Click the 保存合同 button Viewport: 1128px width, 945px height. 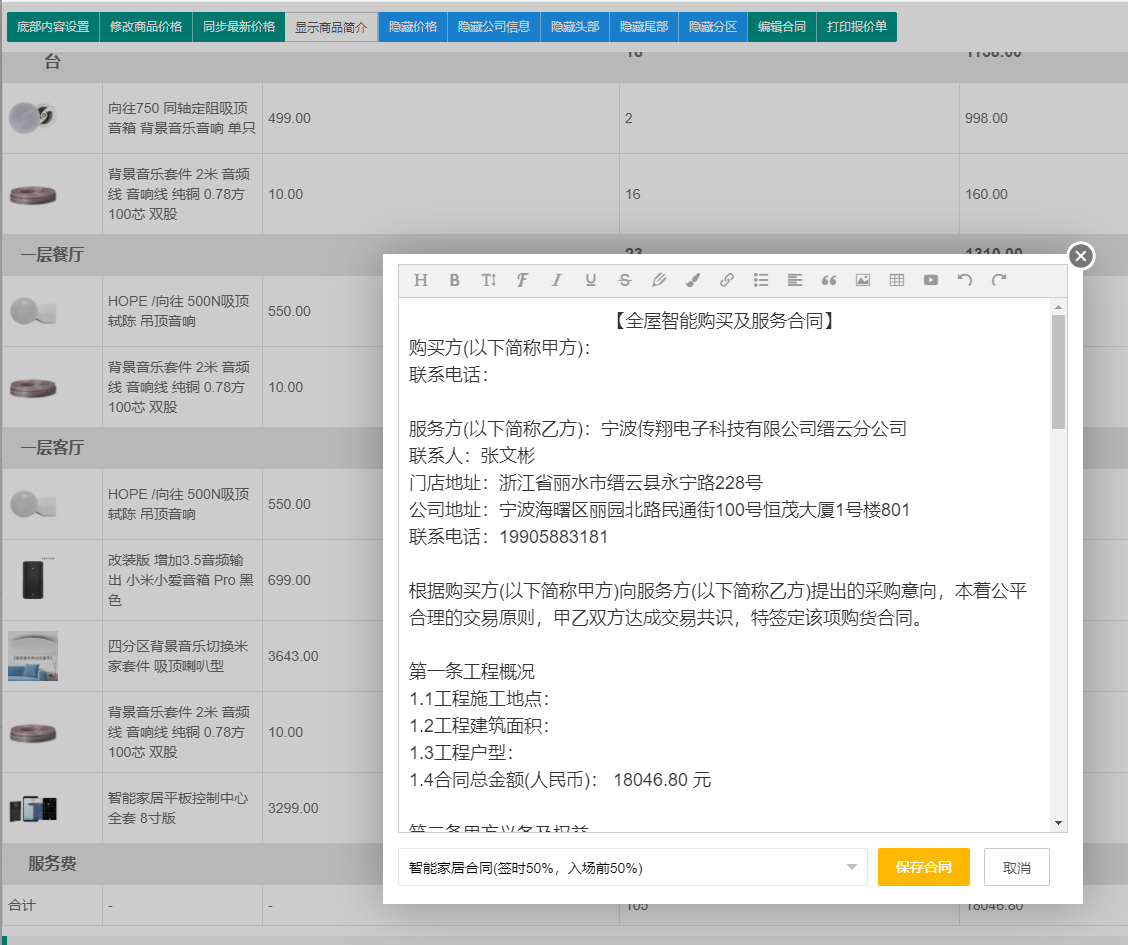coord(923,867)
